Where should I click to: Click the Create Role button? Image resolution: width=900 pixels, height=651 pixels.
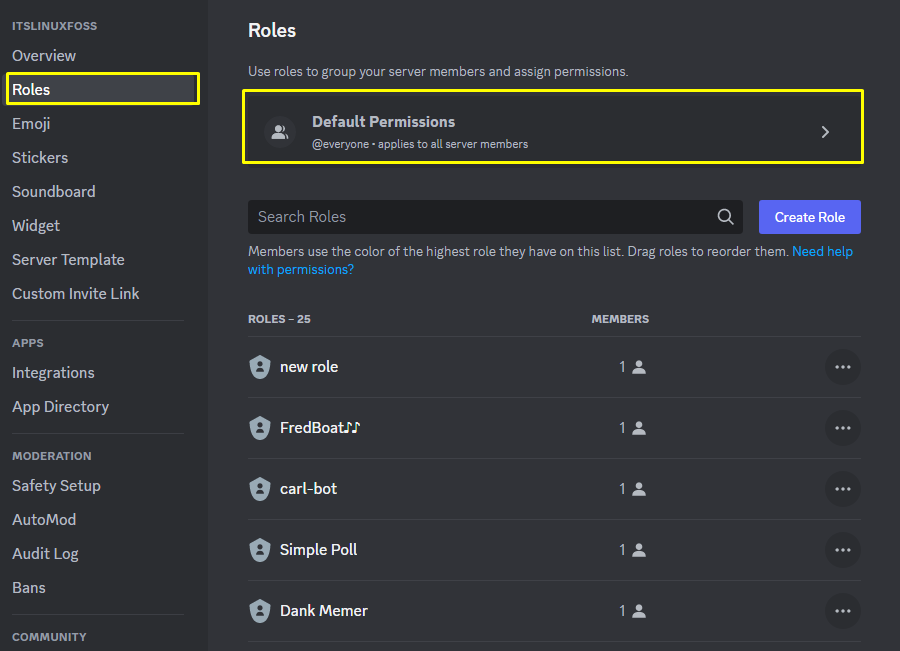[809, 217]
